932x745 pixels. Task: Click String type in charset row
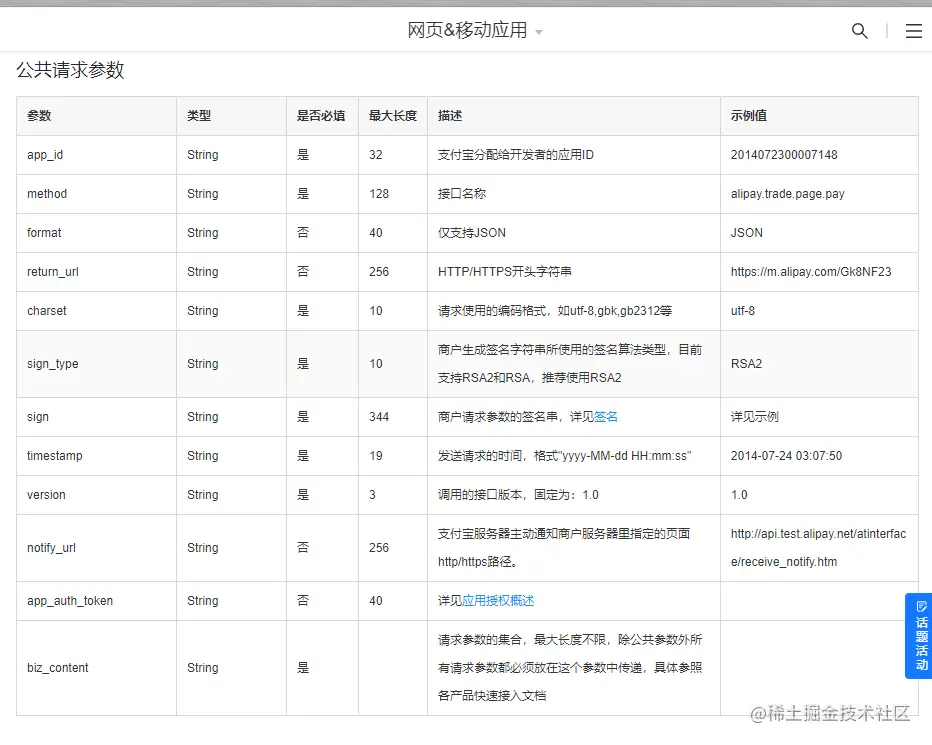pyautogui.click(x=203, y=311)
